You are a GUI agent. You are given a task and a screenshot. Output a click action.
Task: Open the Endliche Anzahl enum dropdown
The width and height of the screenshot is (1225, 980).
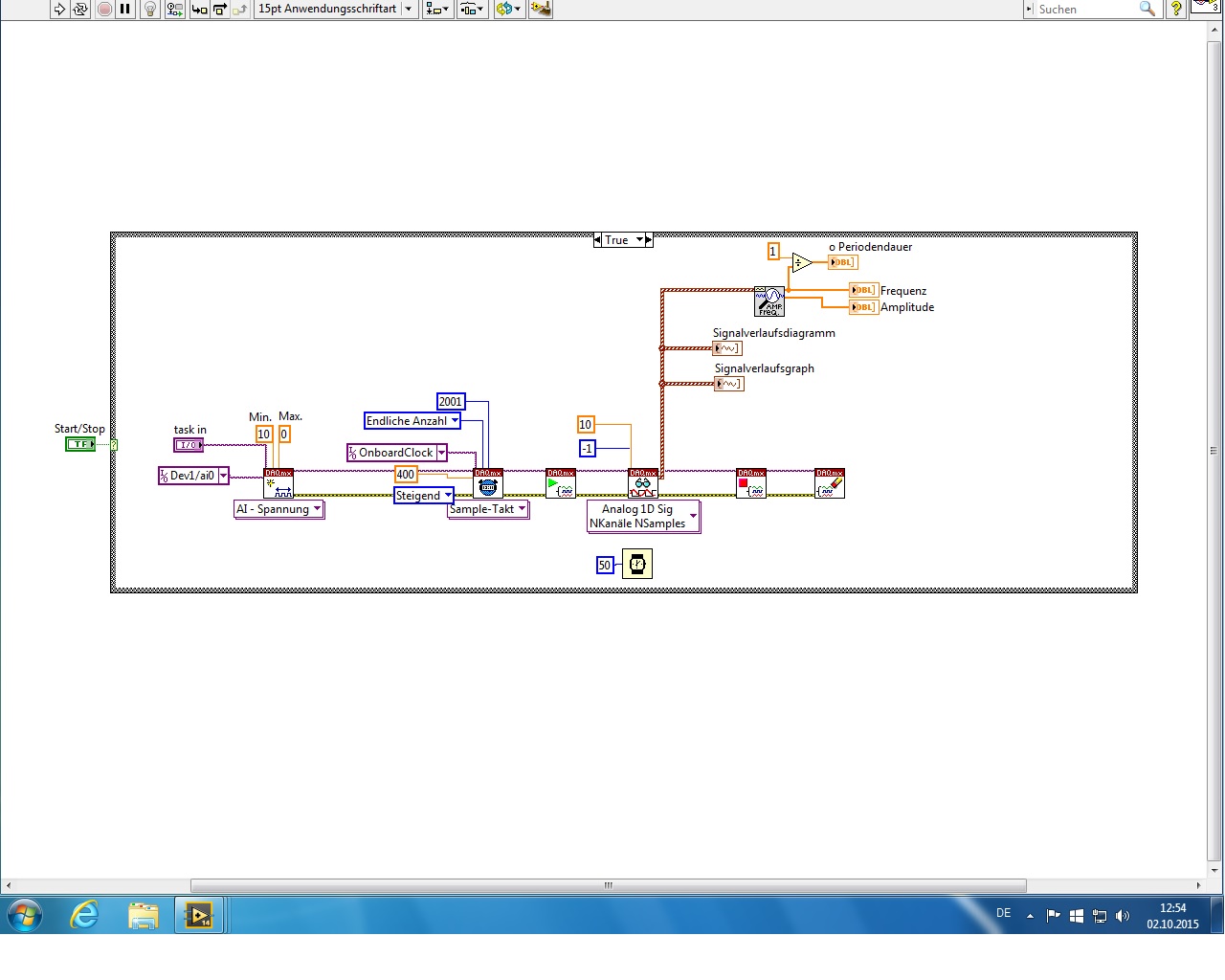(x=412, y=420)
